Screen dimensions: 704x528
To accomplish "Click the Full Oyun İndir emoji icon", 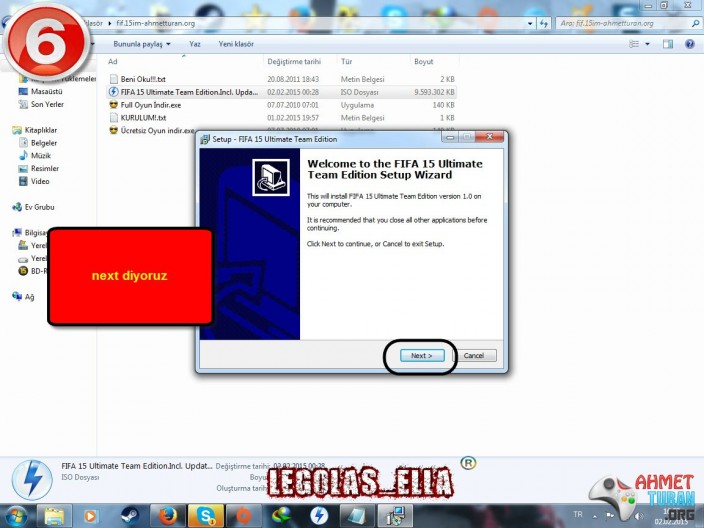I will [x=114, y=105].
